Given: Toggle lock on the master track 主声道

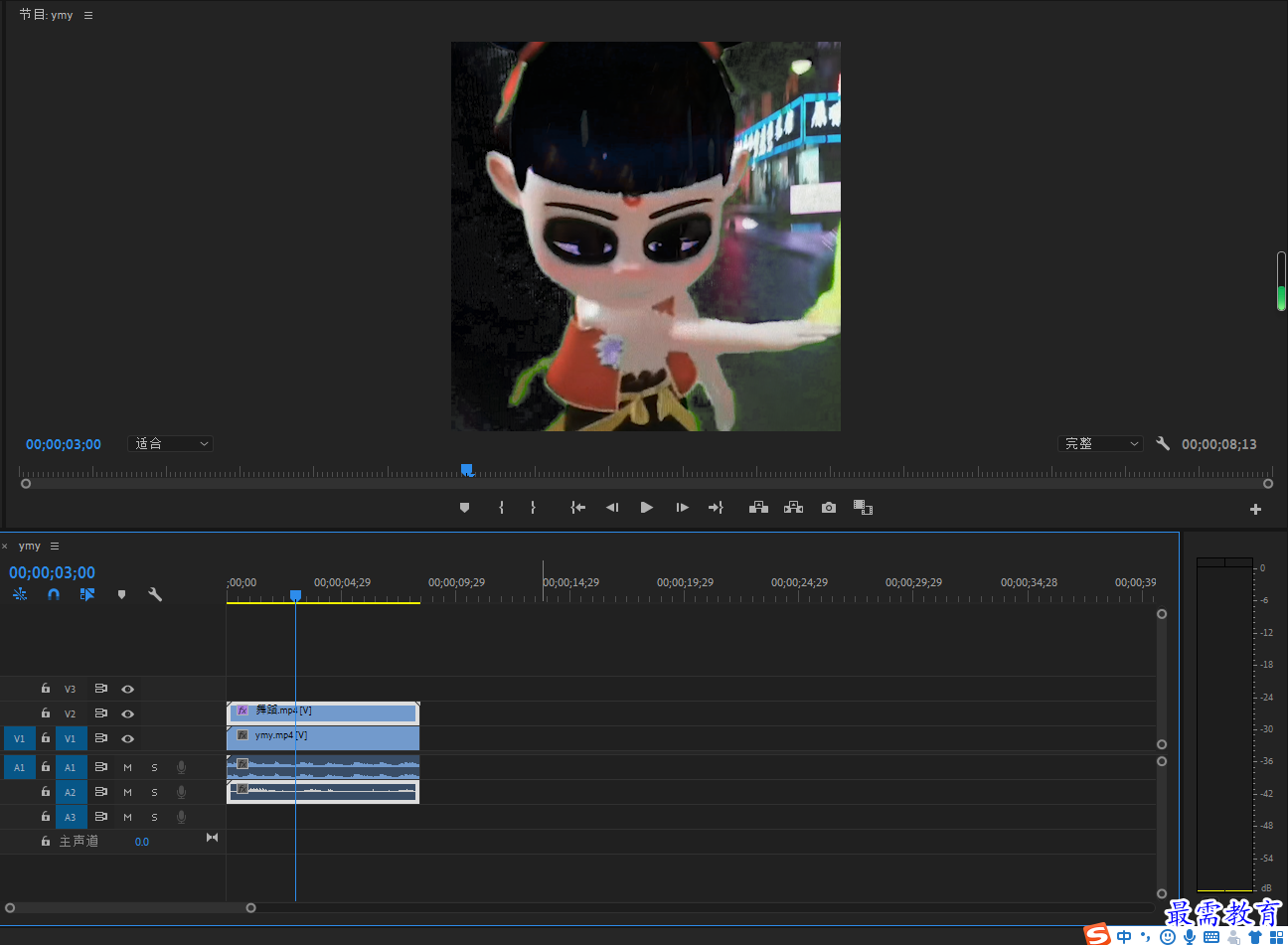Looking at the screenshot, I should click(x=46, y=841).
